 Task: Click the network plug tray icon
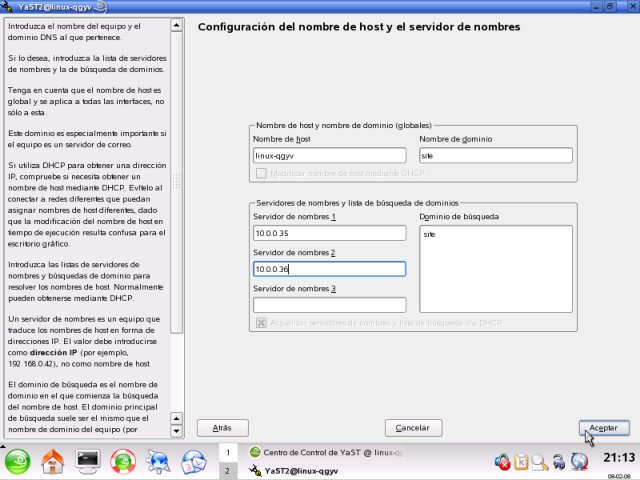[559, 462]
